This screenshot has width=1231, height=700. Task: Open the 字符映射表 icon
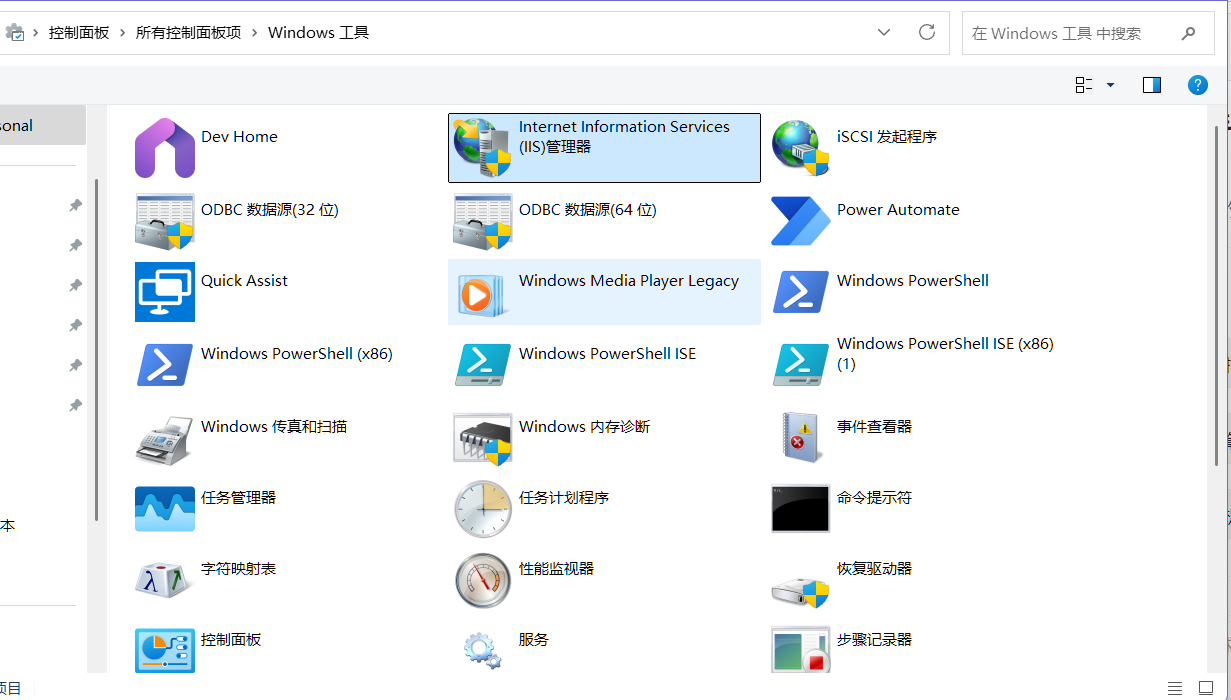pos(165,580)
